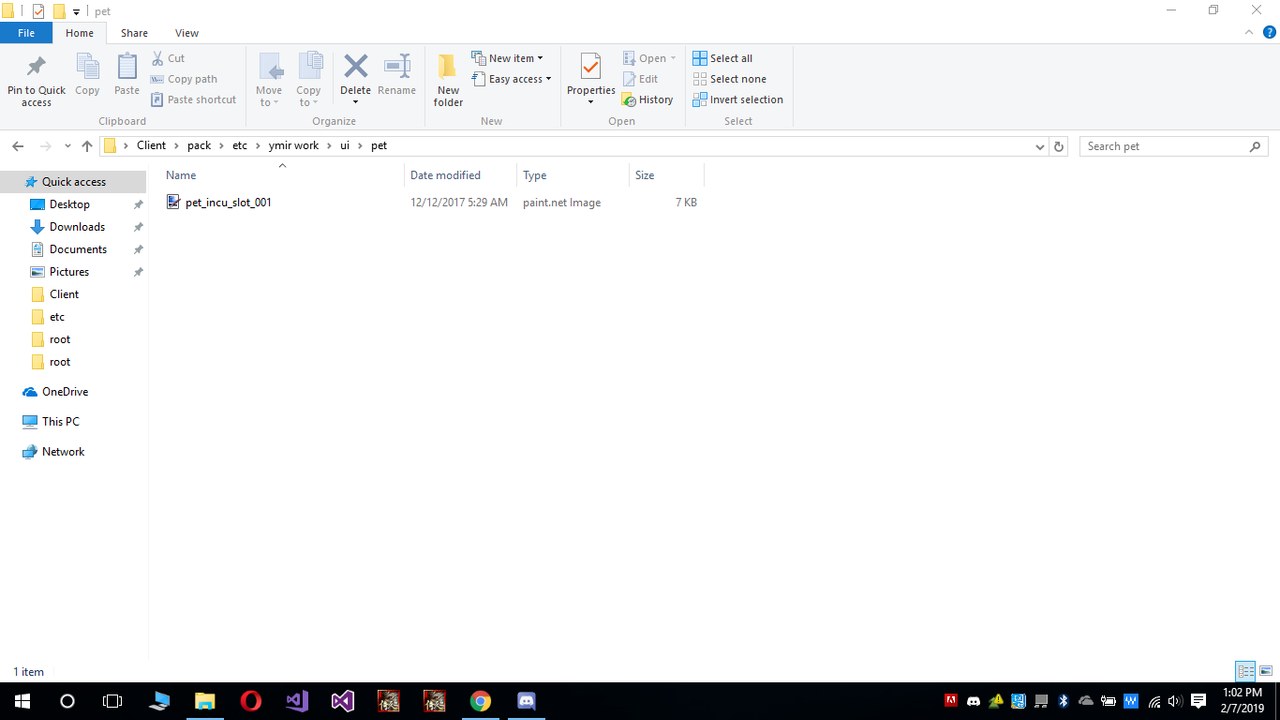The image size is (1280, 720).
Task: Expand the New item dropdown
Action: [507, 58]
